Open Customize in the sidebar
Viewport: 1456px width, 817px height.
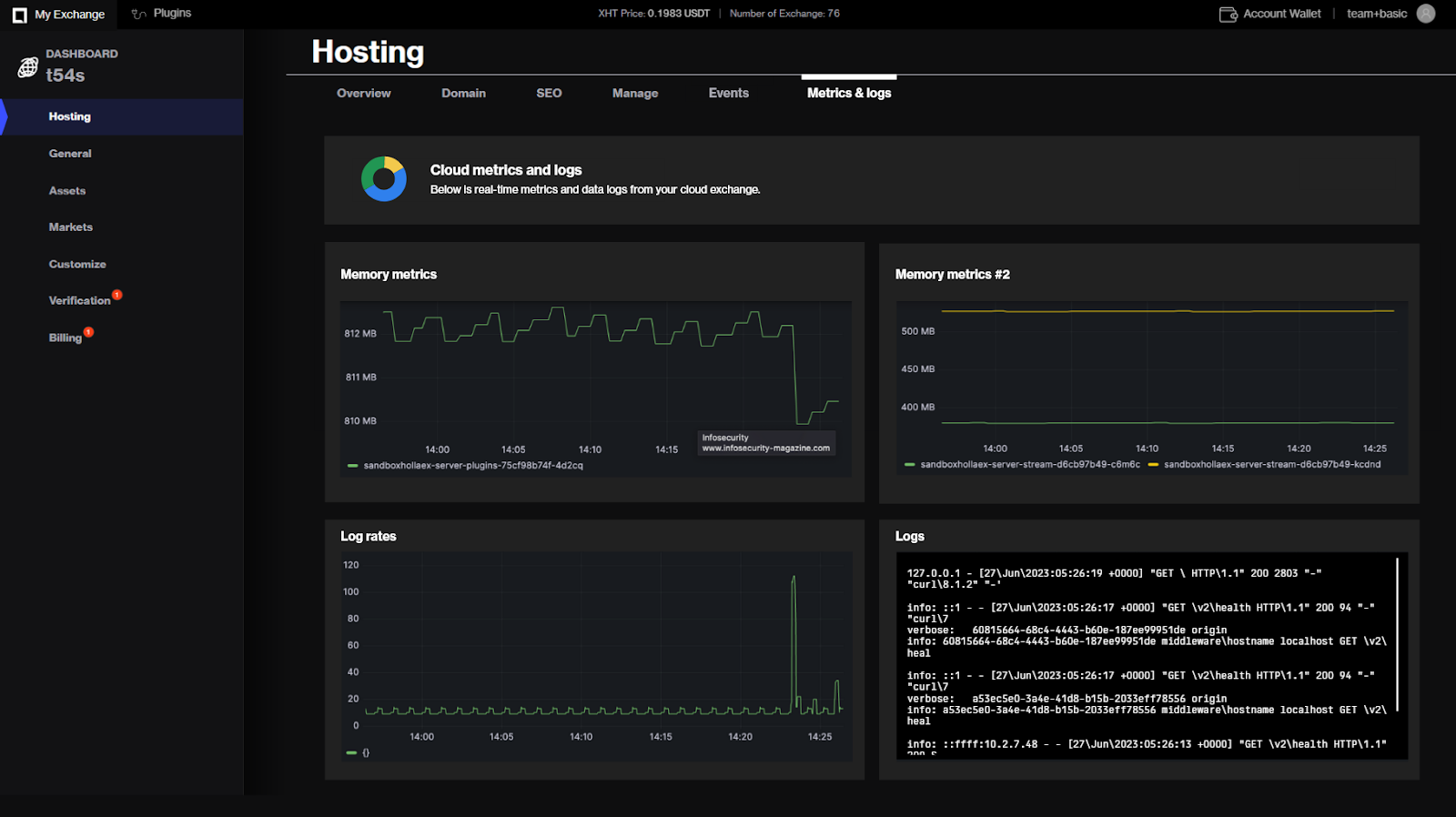click(77, 264)
